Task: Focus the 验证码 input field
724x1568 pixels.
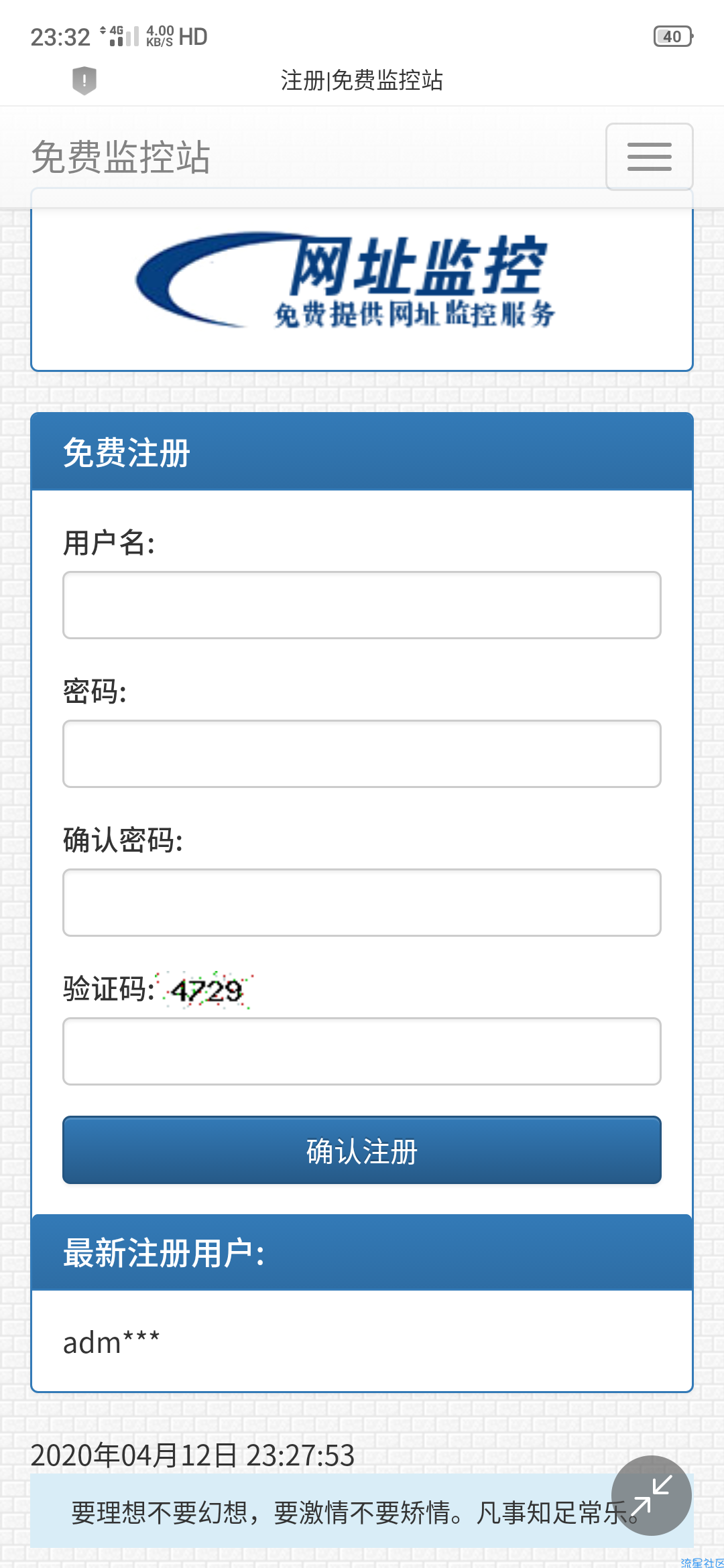Action: [362, 1051]
